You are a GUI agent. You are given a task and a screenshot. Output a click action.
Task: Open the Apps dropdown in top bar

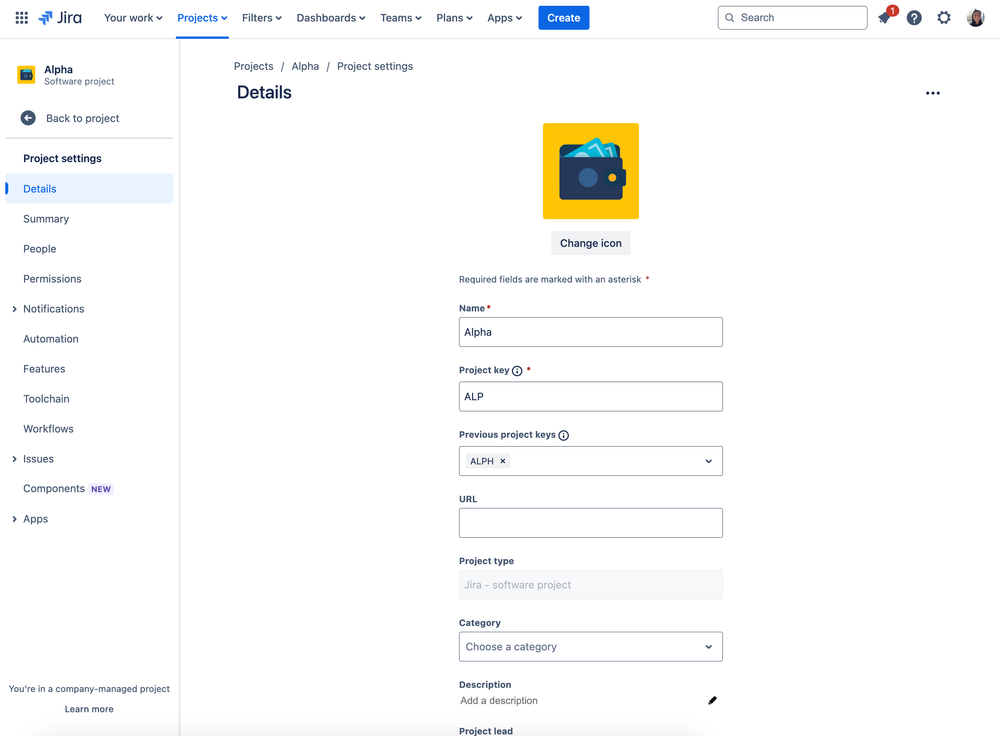pyautogui.click(x=505, y=18)
